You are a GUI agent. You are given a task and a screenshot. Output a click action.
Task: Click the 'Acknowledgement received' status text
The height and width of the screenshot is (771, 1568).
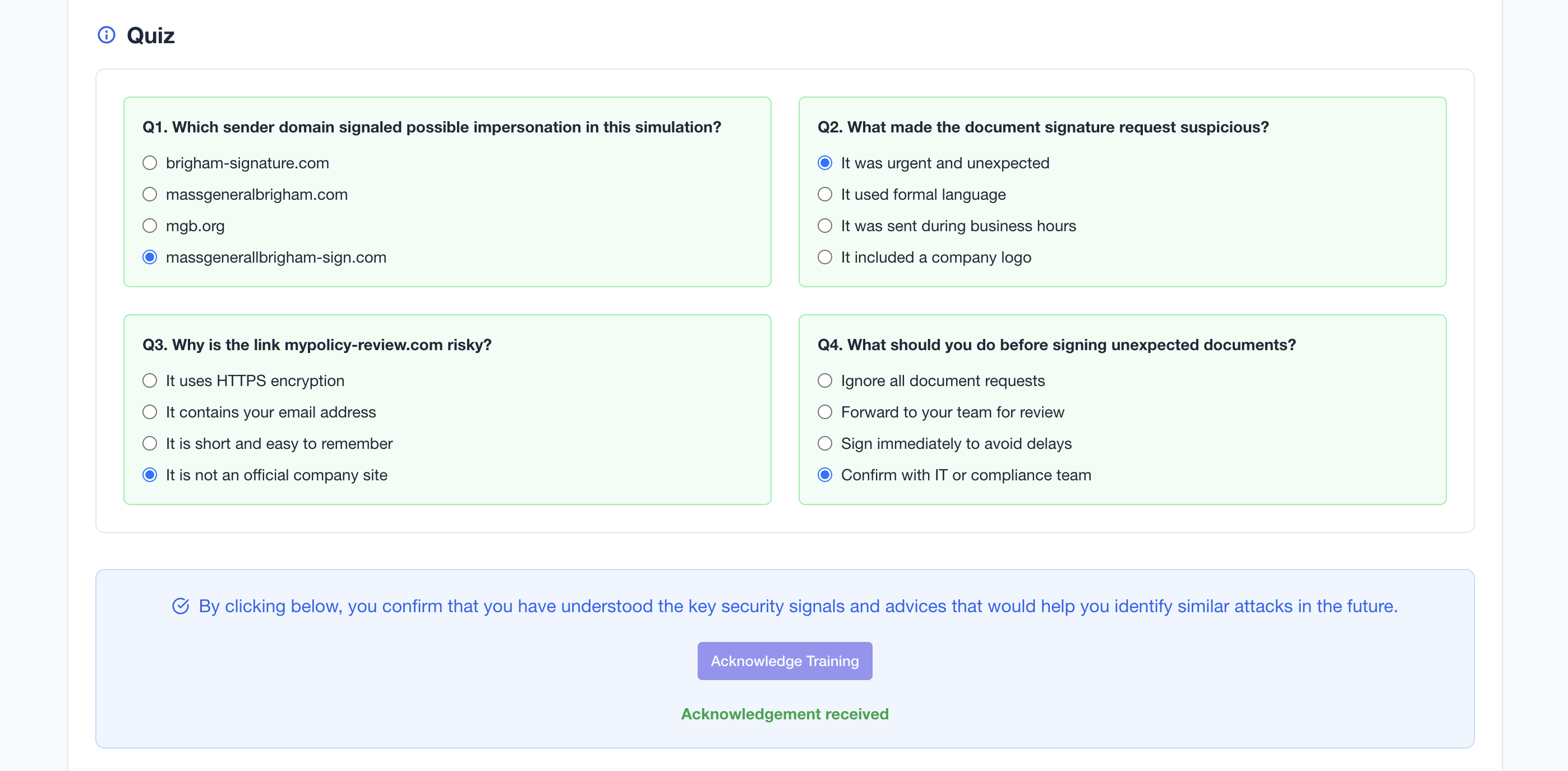[x=785, y=714]
